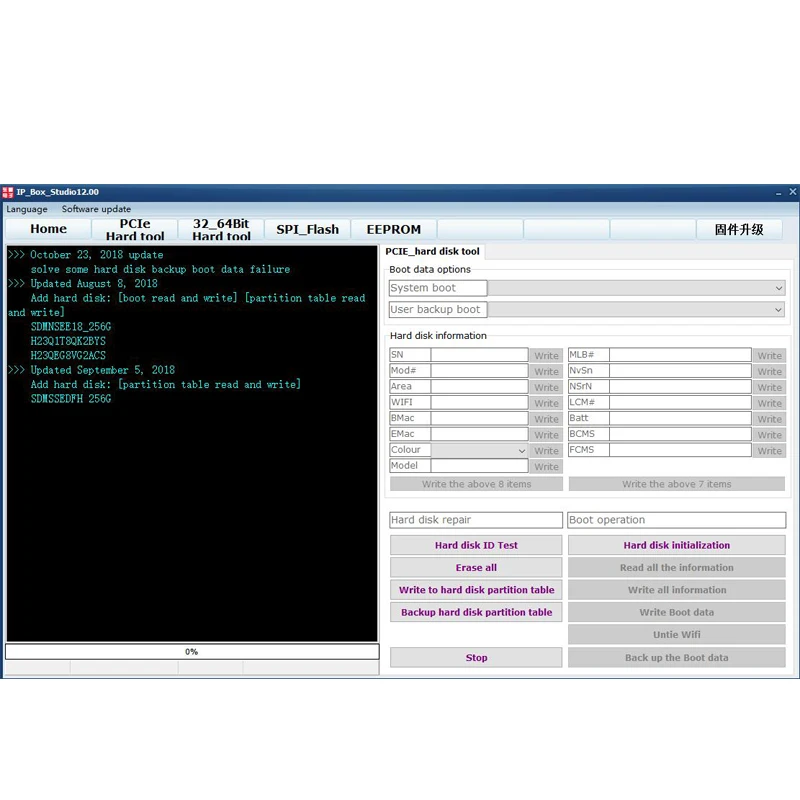The height and width of the screenshot is (800, 800).
Task: Click Write button next to WIFI
Action: coord(546,404)
